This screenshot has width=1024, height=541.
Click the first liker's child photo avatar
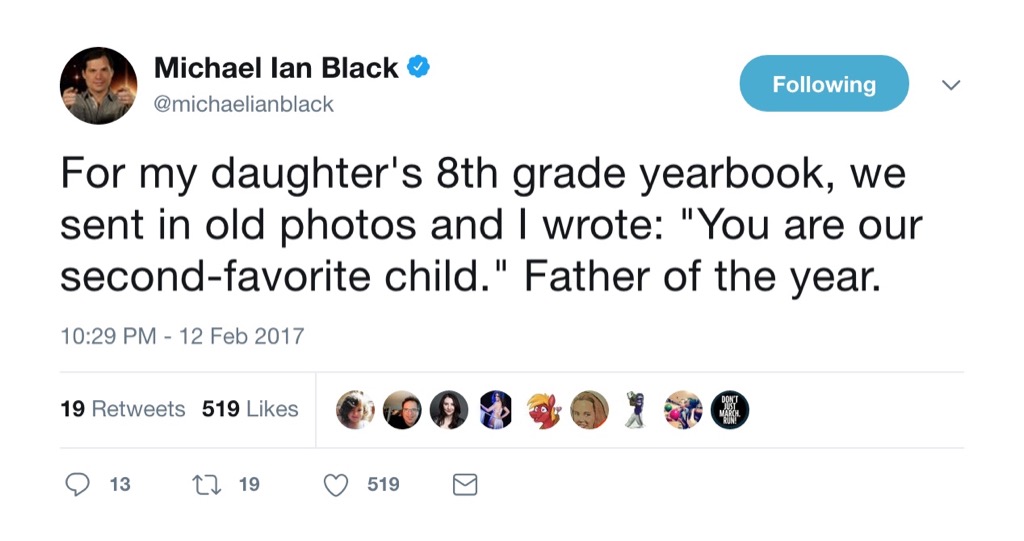tap(355, 410)
